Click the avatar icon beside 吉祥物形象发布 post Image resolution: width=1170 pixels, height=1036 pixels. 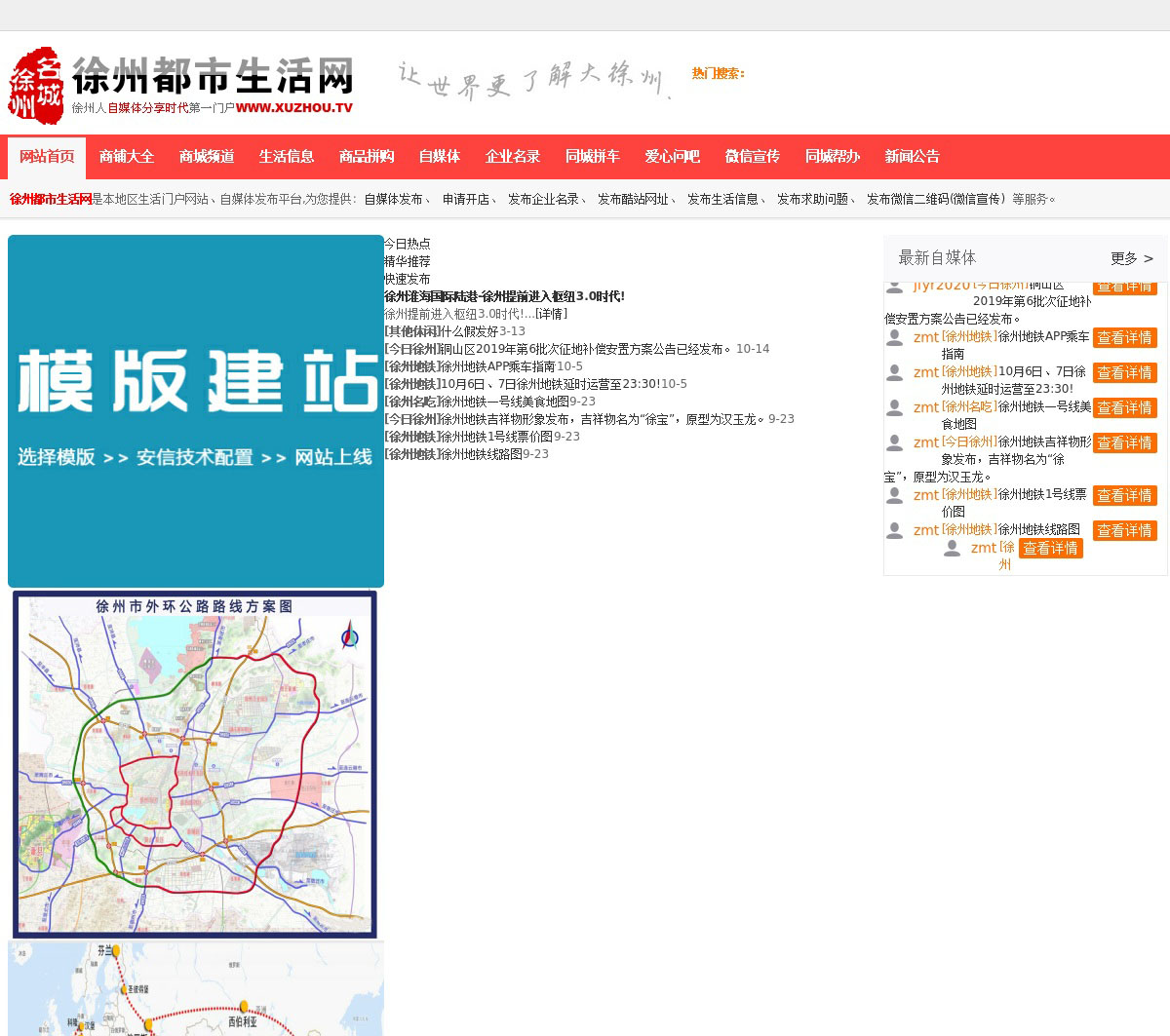(x=894, y=442)
